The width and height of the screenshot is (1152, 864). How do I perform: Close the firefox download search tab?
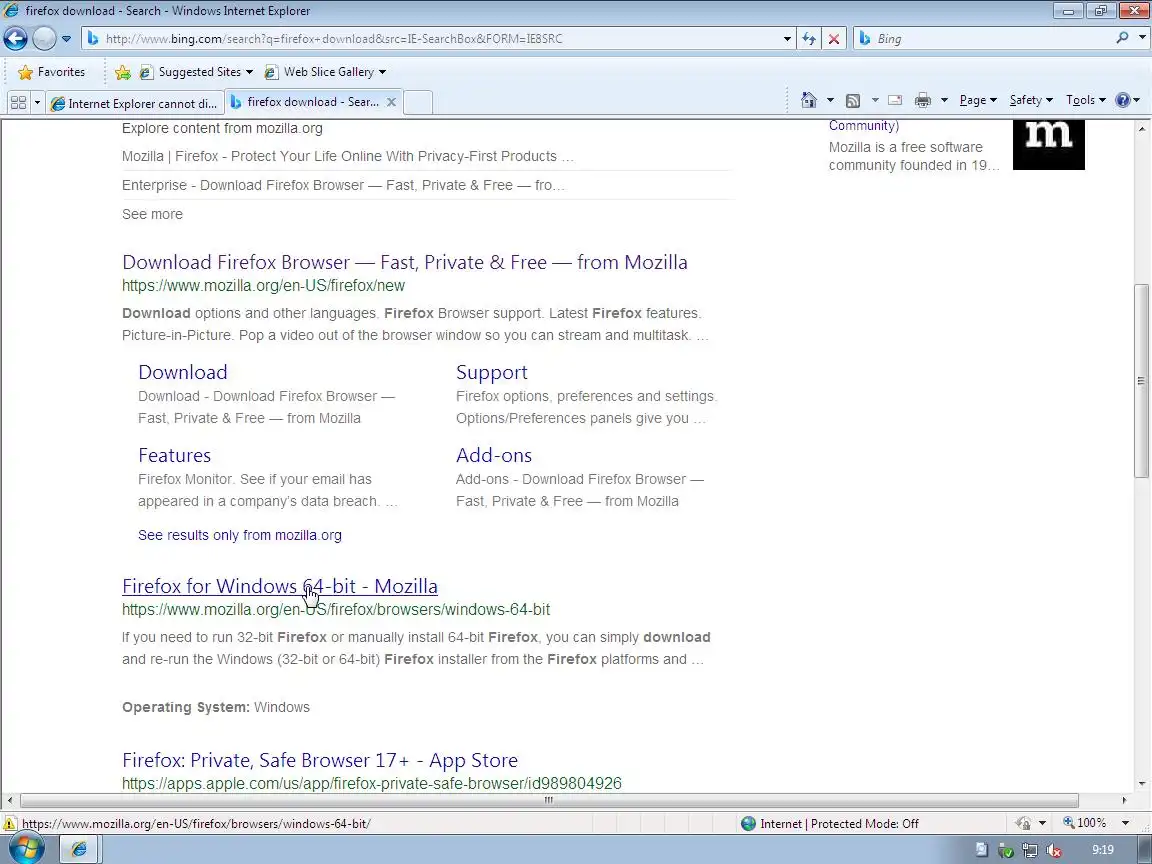click(x=392, y=102)
